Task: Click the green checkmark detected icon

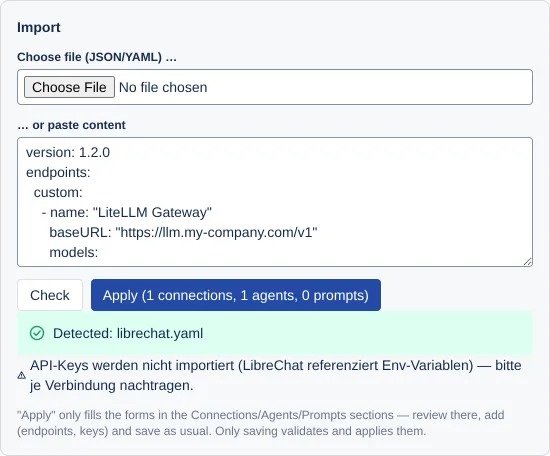Action: [37, 333]
